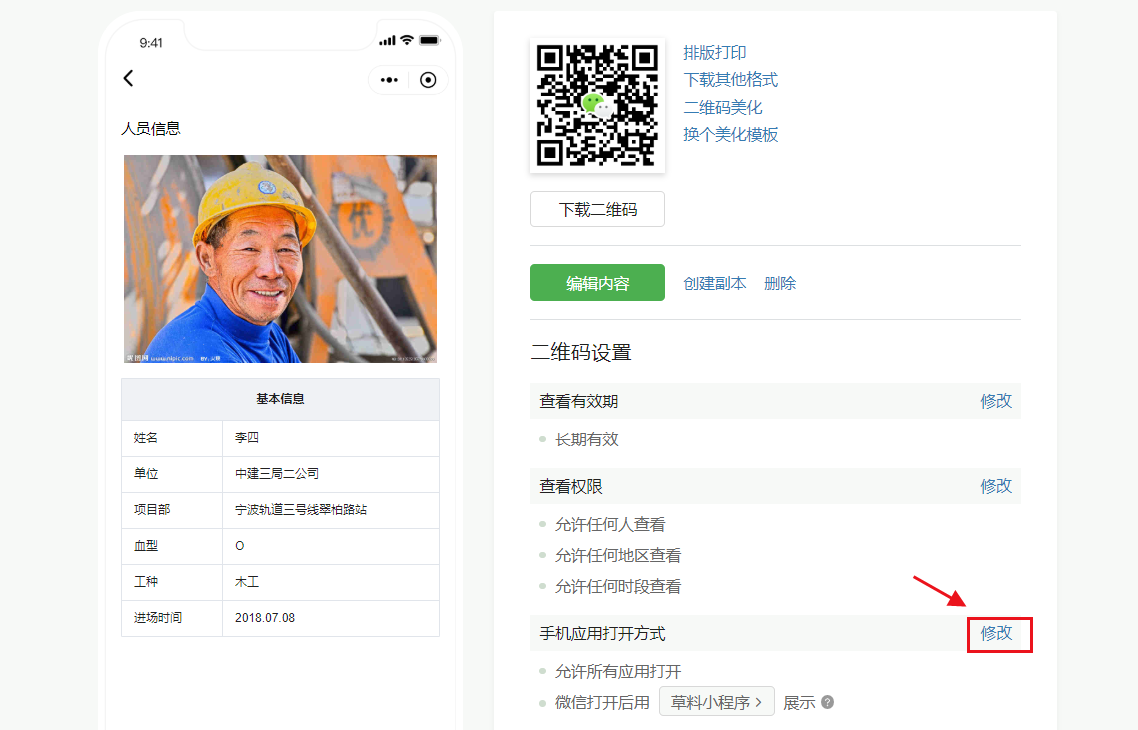This screenshot has height=730, width=1138.
Task: Click 允许任何时段查看 item
Action: coord(618,586)
